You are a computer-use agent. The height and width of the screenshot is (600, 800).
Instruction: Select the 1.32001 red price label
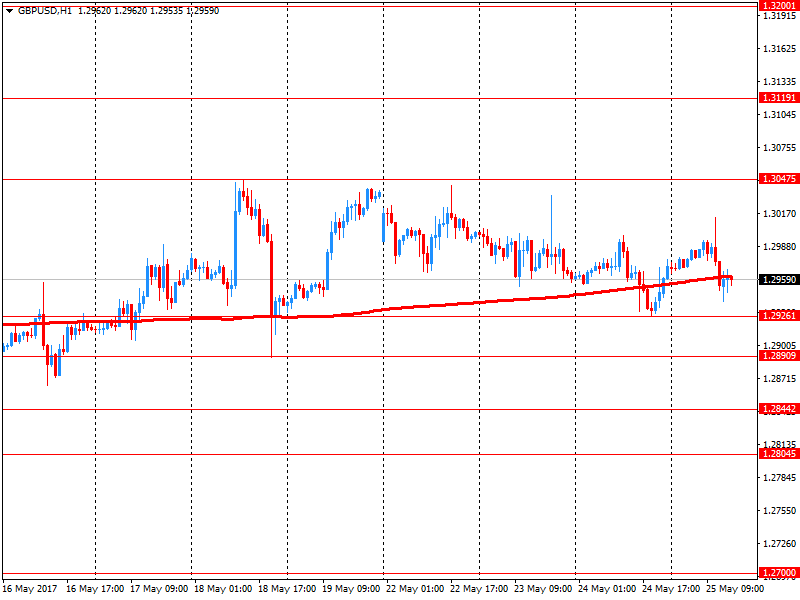click(x=779, y=6)
